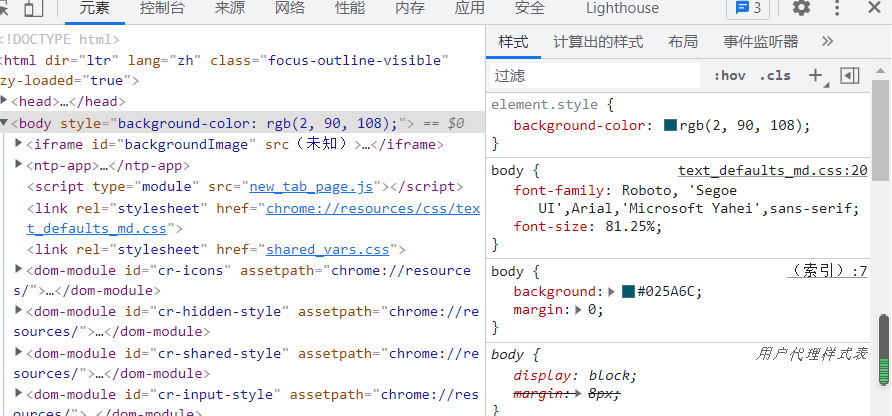Open the text_defaults_md.css href link
Screen dimensions: 892x416
coord(253,219)
